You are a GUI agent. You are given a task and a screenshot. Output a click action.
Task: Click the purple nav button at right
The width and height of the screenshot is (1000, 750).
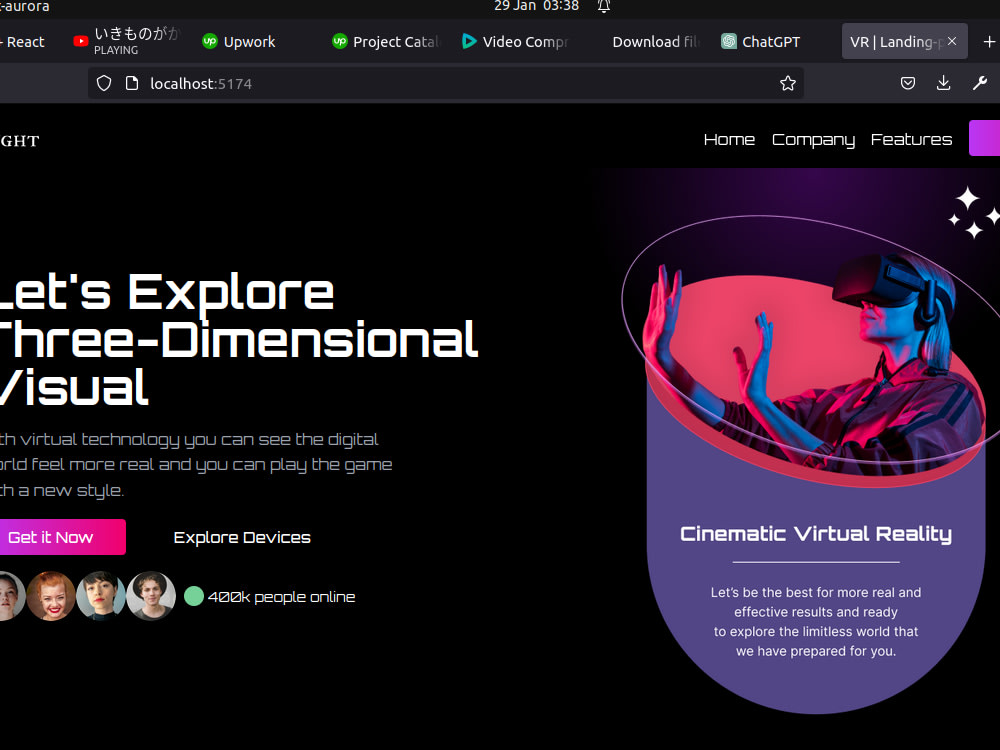tap(984, 138)
